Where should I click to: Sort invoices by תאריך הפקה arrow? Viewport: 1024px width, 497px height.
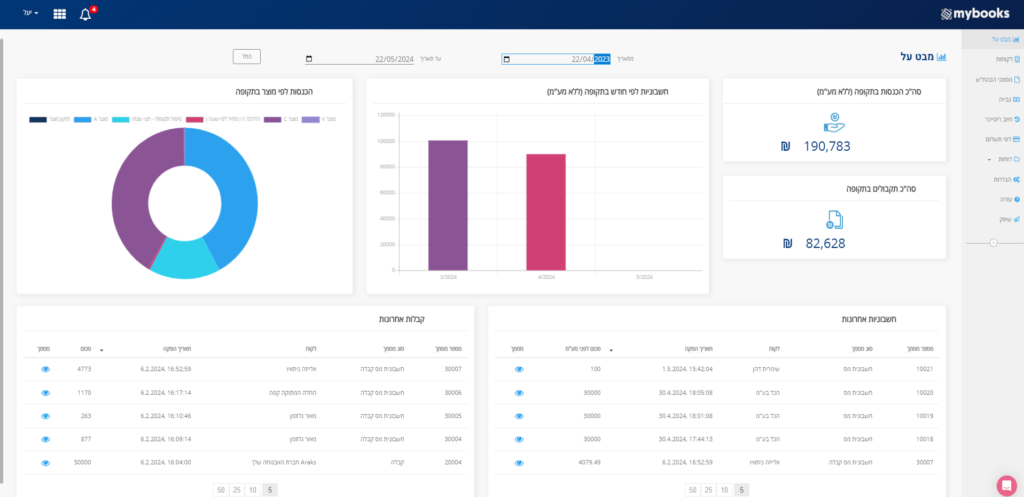(611, 350)
